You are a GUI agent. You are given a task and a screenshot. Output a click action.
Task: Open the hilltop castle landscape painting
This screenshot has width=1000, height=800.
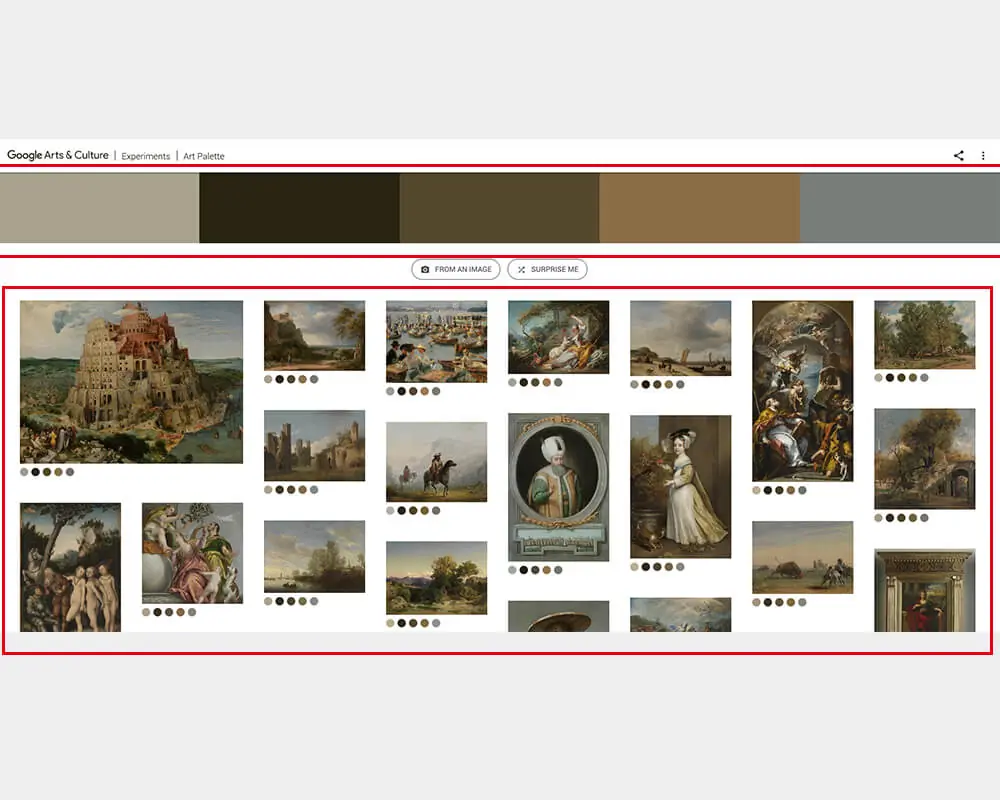(314, 336)
